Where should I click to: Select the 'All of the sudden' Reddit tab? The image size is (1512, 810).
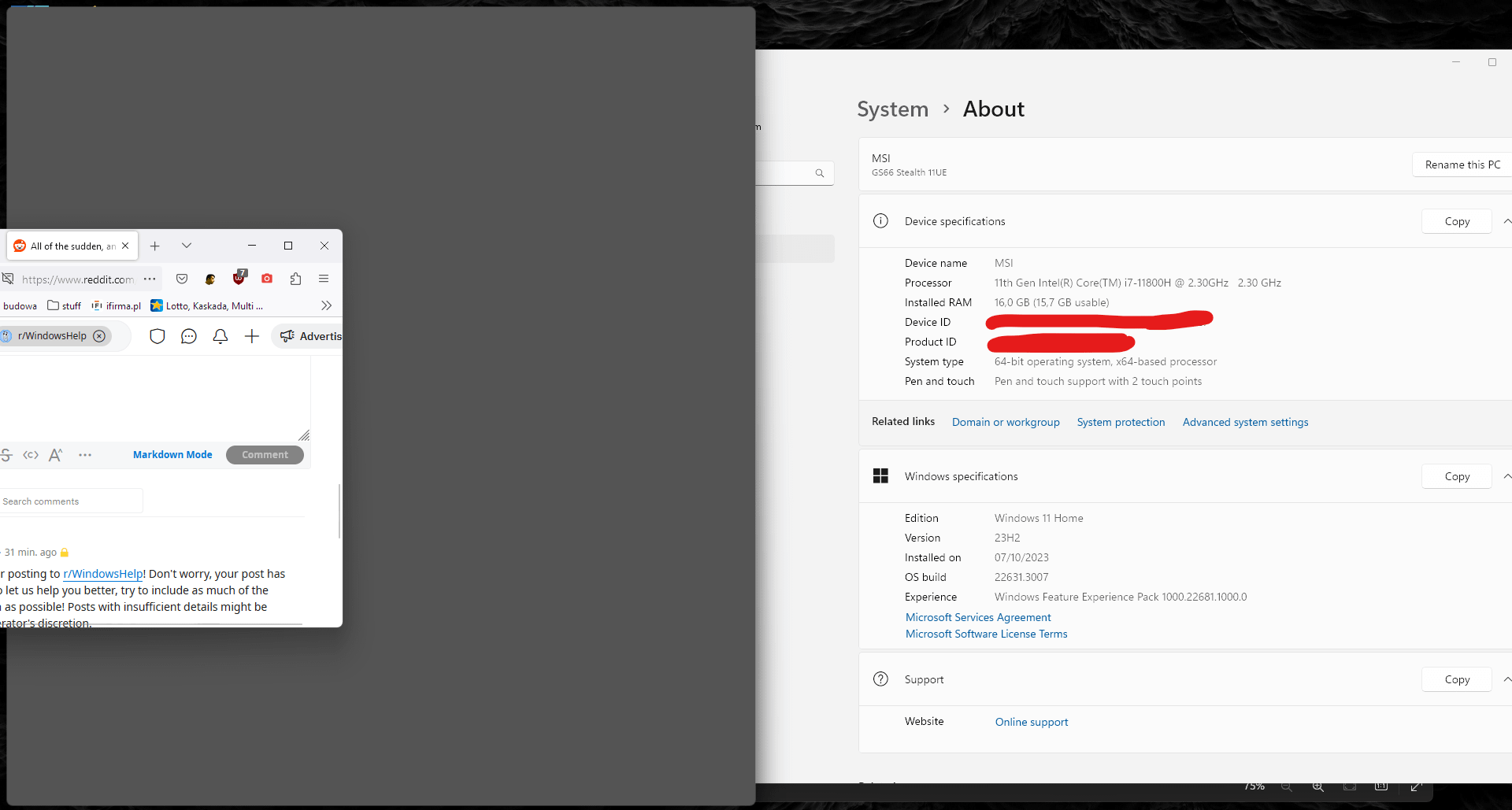tap(72, 246)
